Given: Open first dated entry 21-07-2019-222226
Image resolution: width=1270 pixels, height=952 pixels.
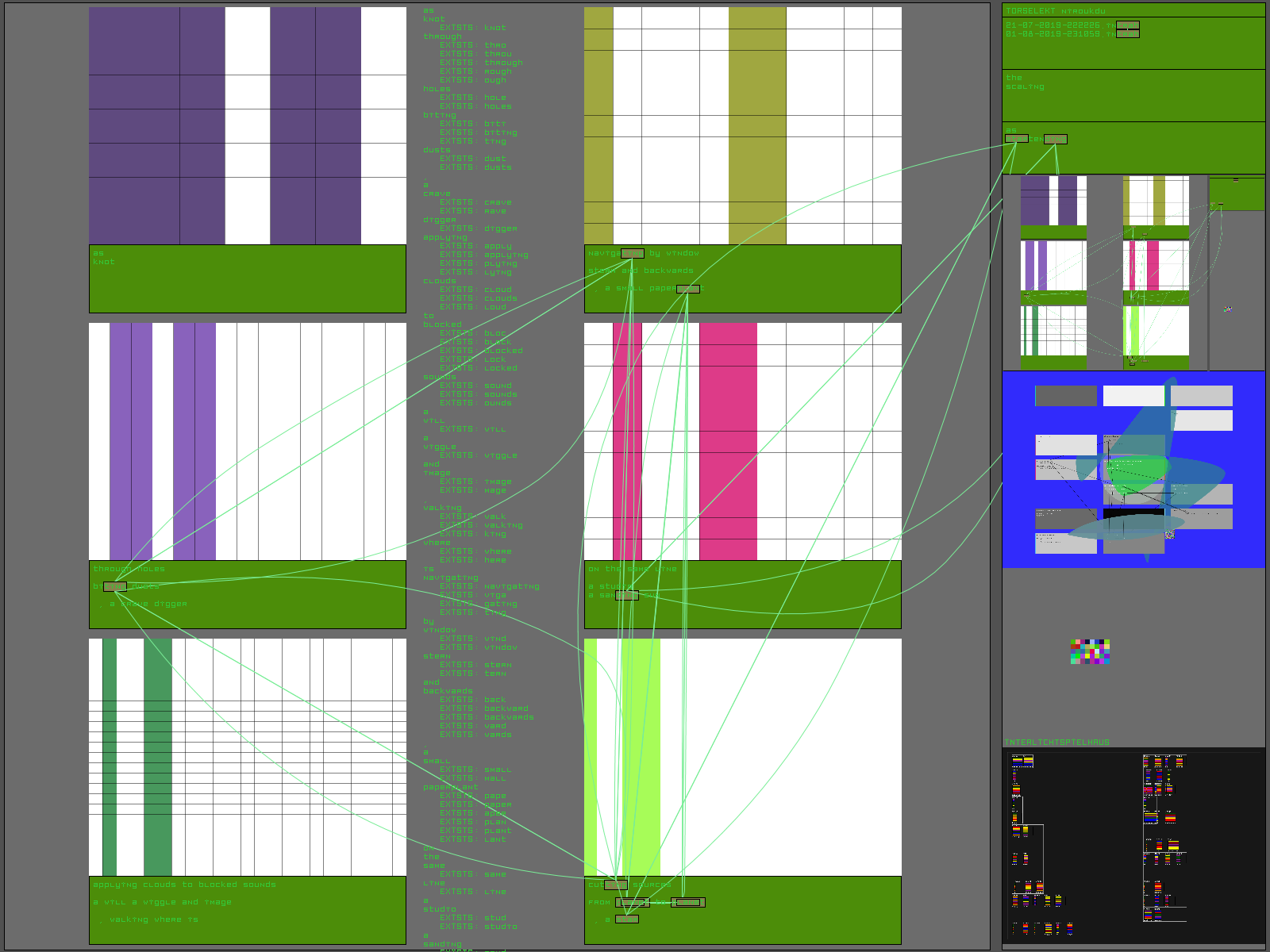Looking at the screenshot, I should click(x=1056, y=25).
